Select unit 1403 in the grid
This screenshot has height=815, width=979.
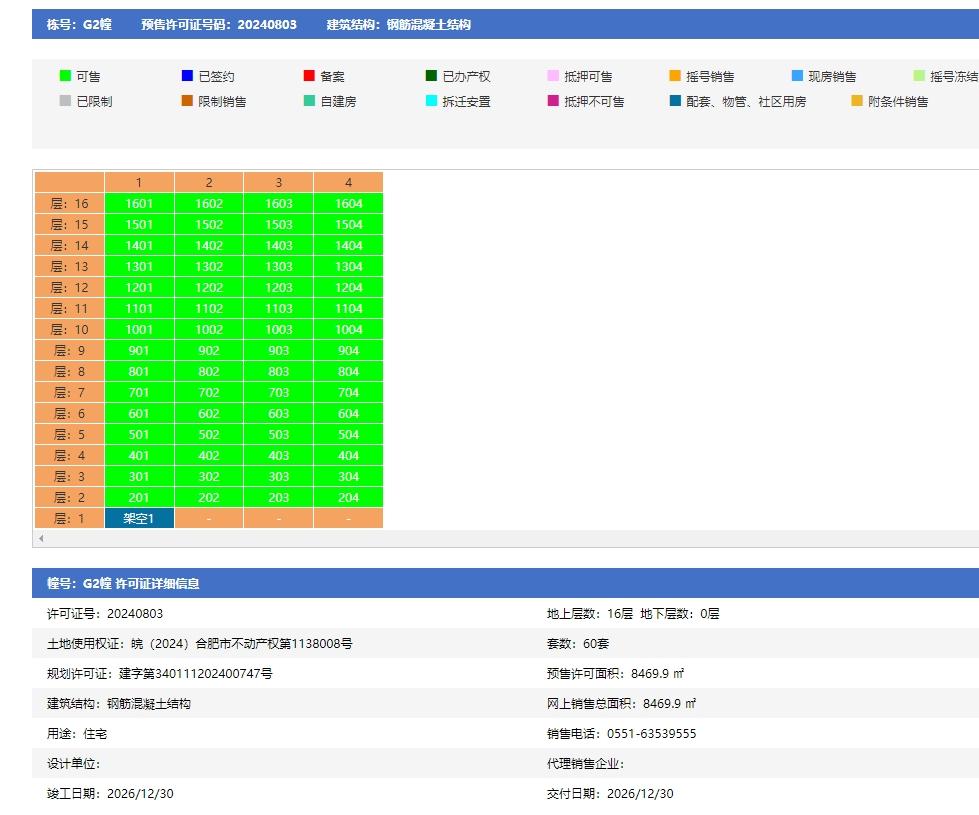[278, 245]
